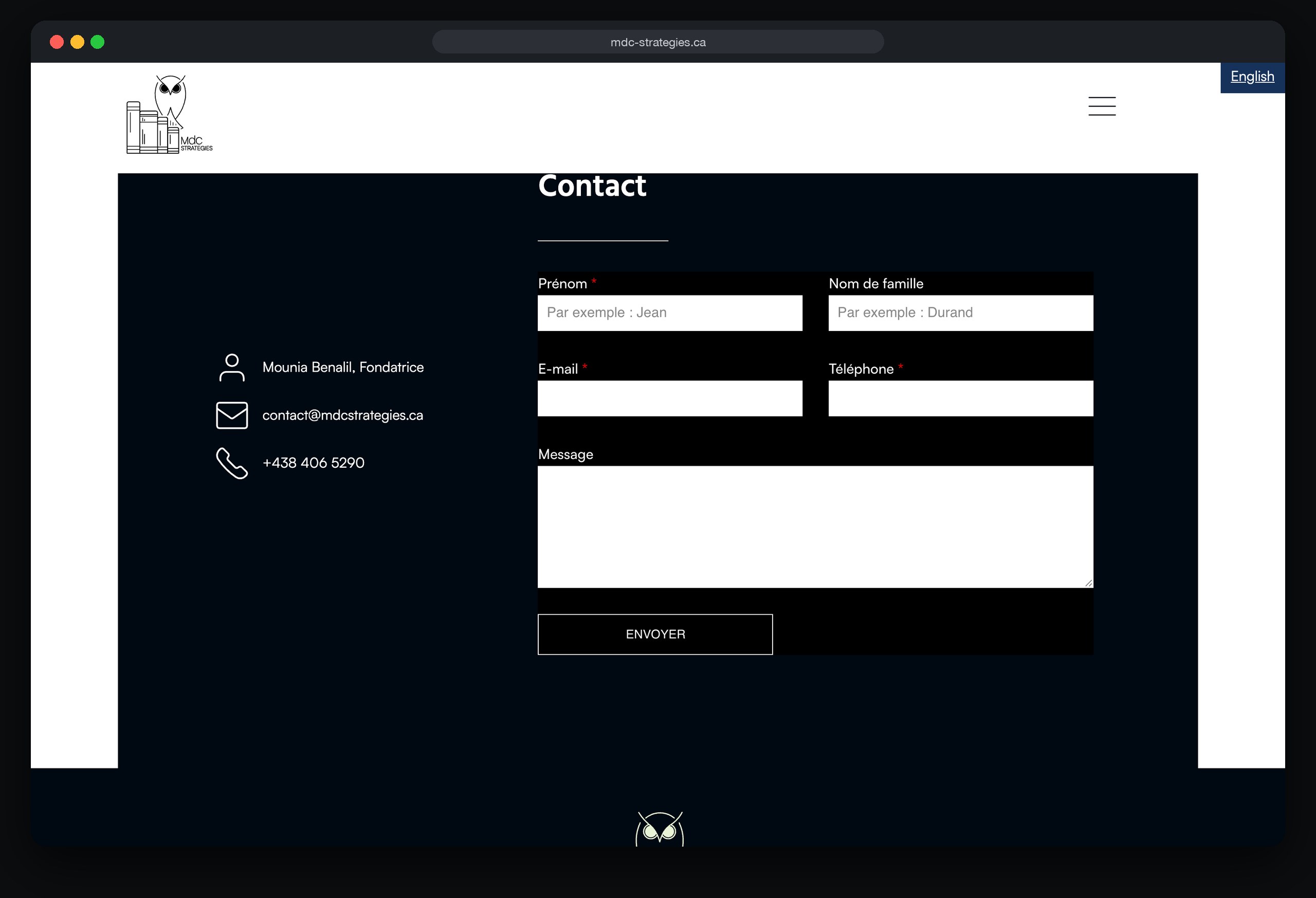Click the green maximize window button
Image resolution: width=1316 pixels, height=898 pixels.
point(97,42)
